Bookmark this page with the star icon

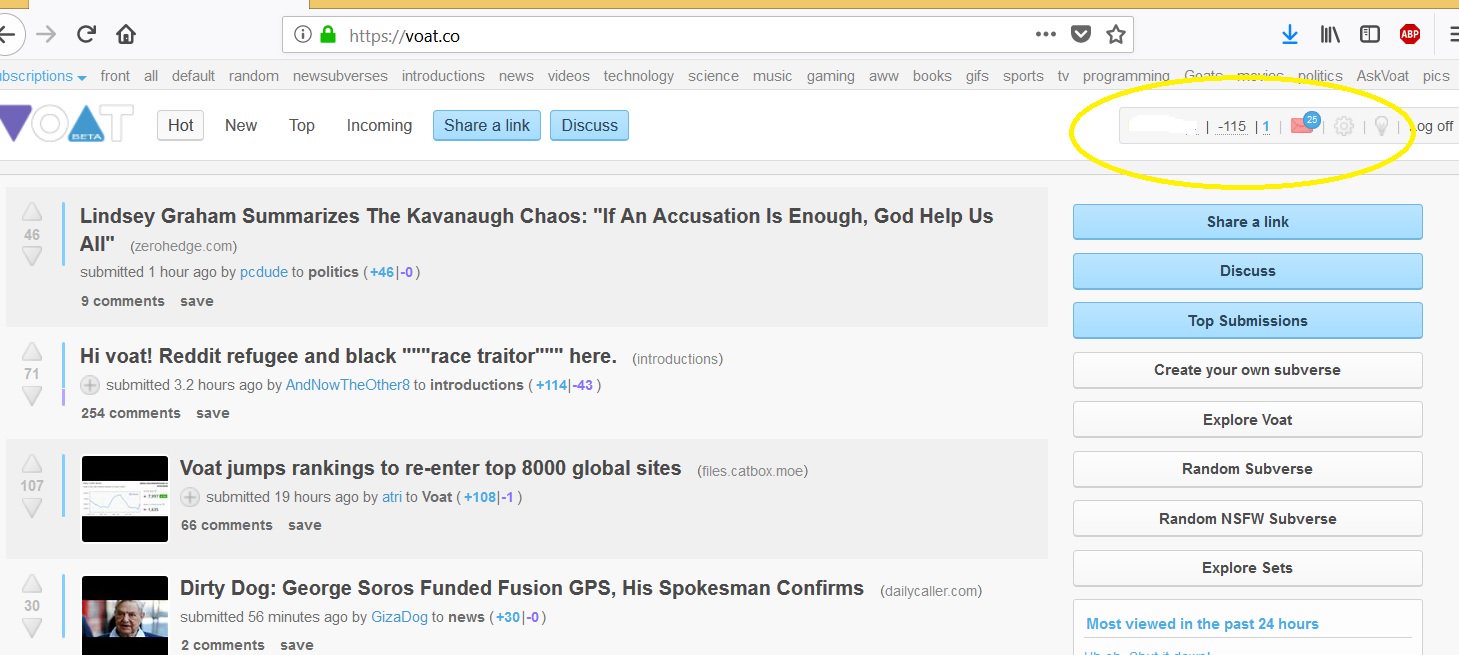tap(1116, 34)
